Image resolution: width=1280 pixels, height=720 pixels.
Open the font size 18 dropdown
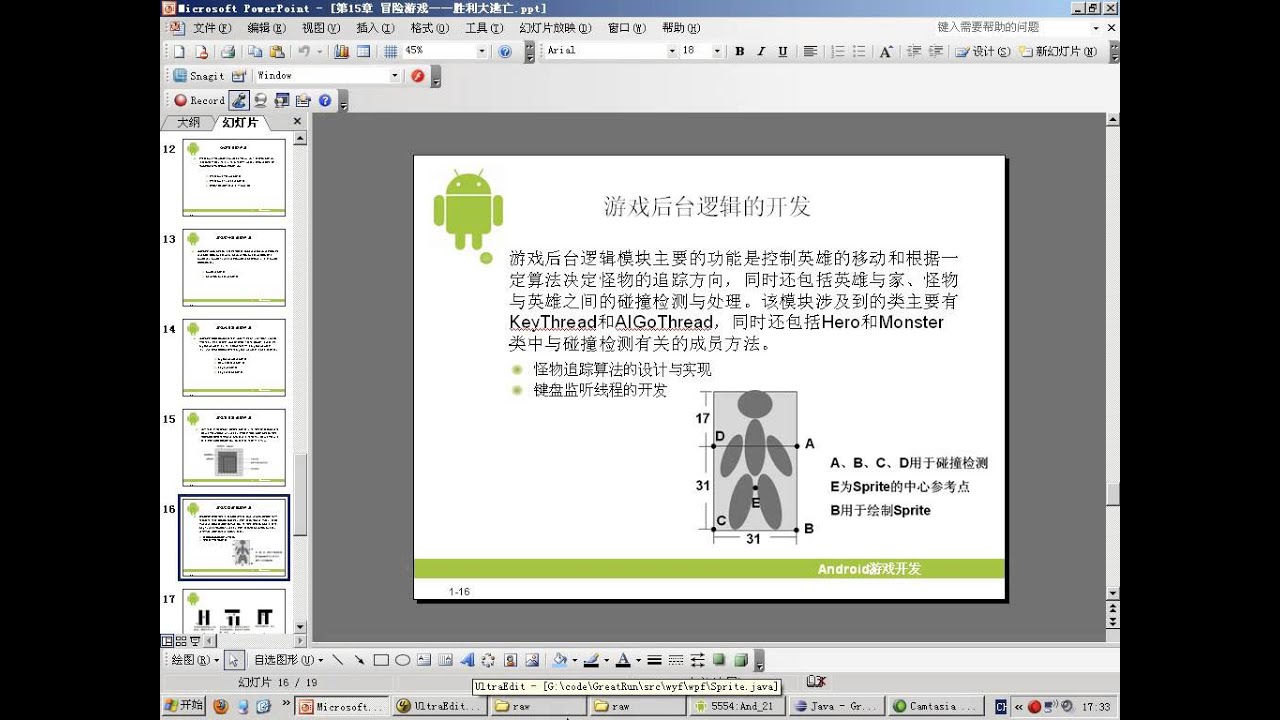[716, 51]
